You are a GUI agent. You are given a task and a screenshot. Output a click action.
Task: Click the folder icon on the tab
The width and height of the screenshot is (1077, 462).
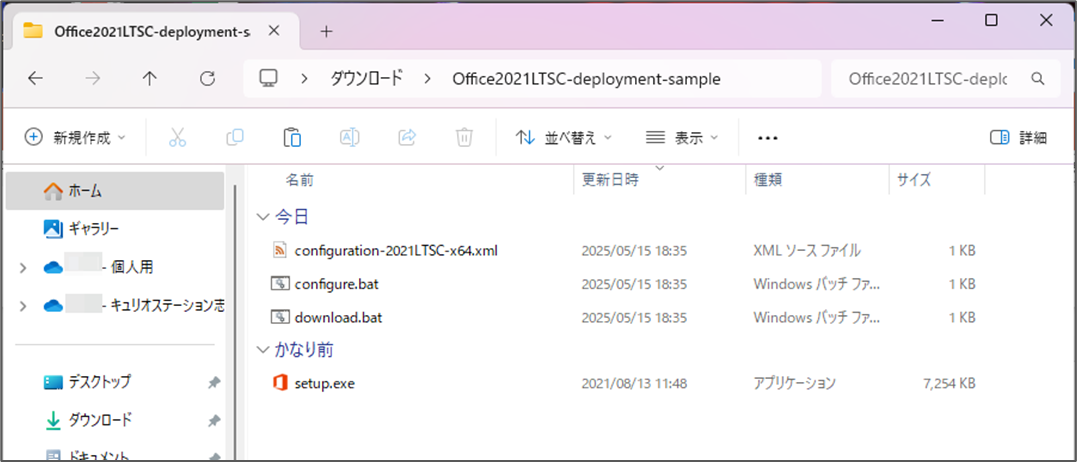[32, 32]
